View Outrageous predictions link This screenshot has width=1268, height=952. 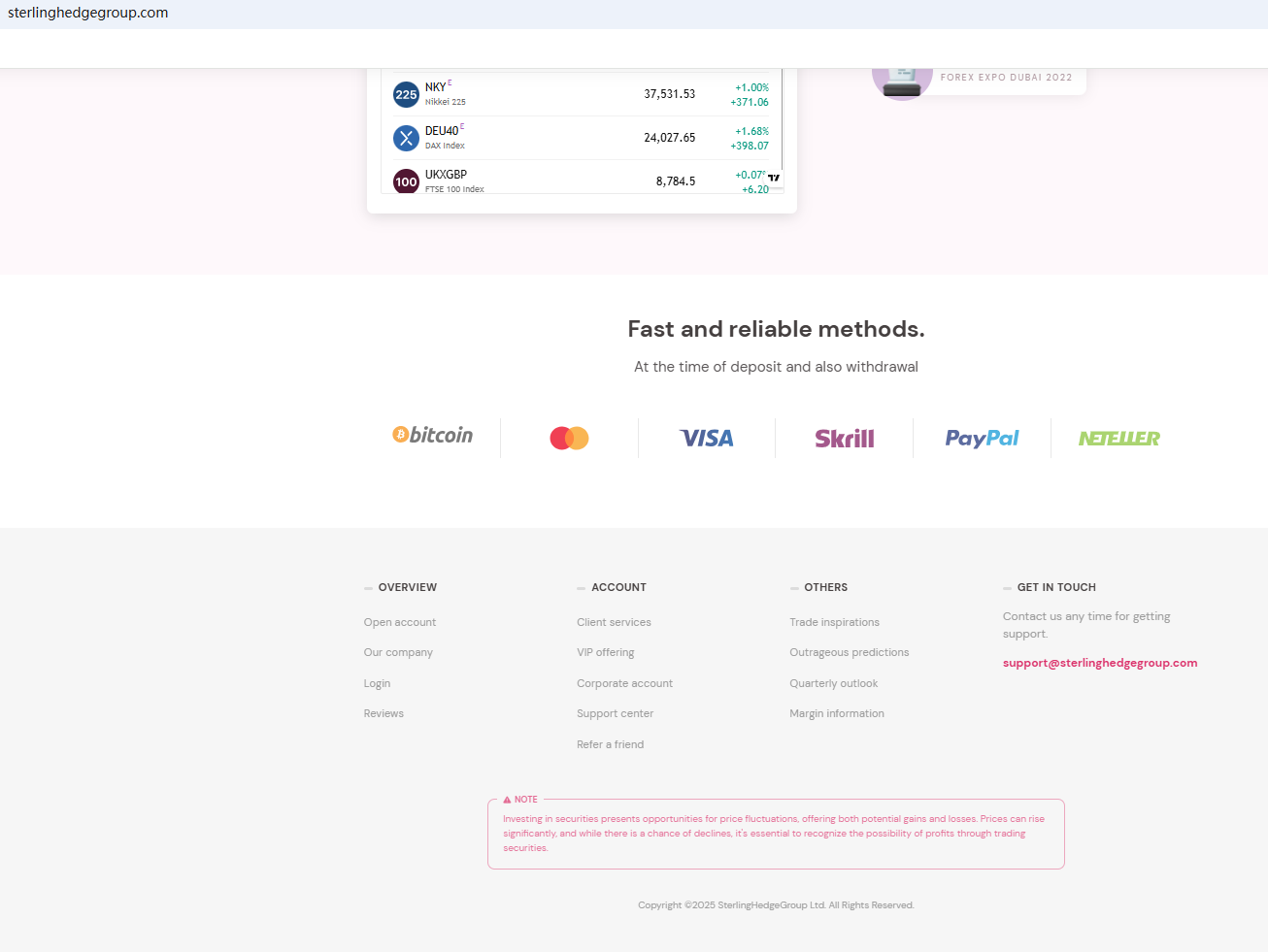click(x=849, y=652)
